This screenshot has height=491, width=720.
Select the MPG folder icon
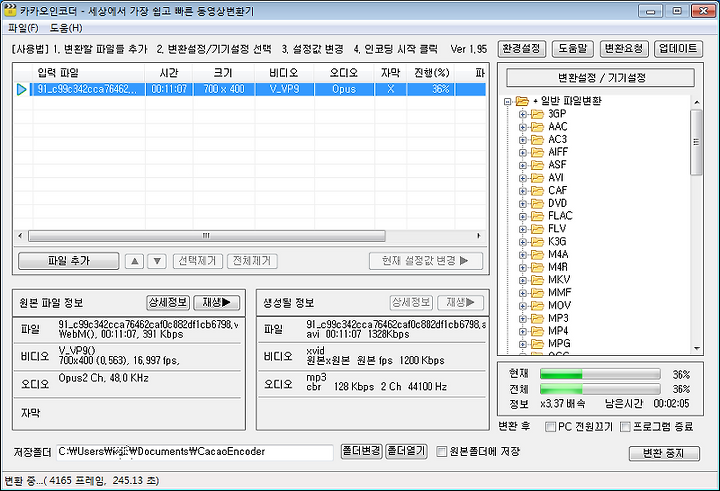pyautogui.click(x=537, y=344)
